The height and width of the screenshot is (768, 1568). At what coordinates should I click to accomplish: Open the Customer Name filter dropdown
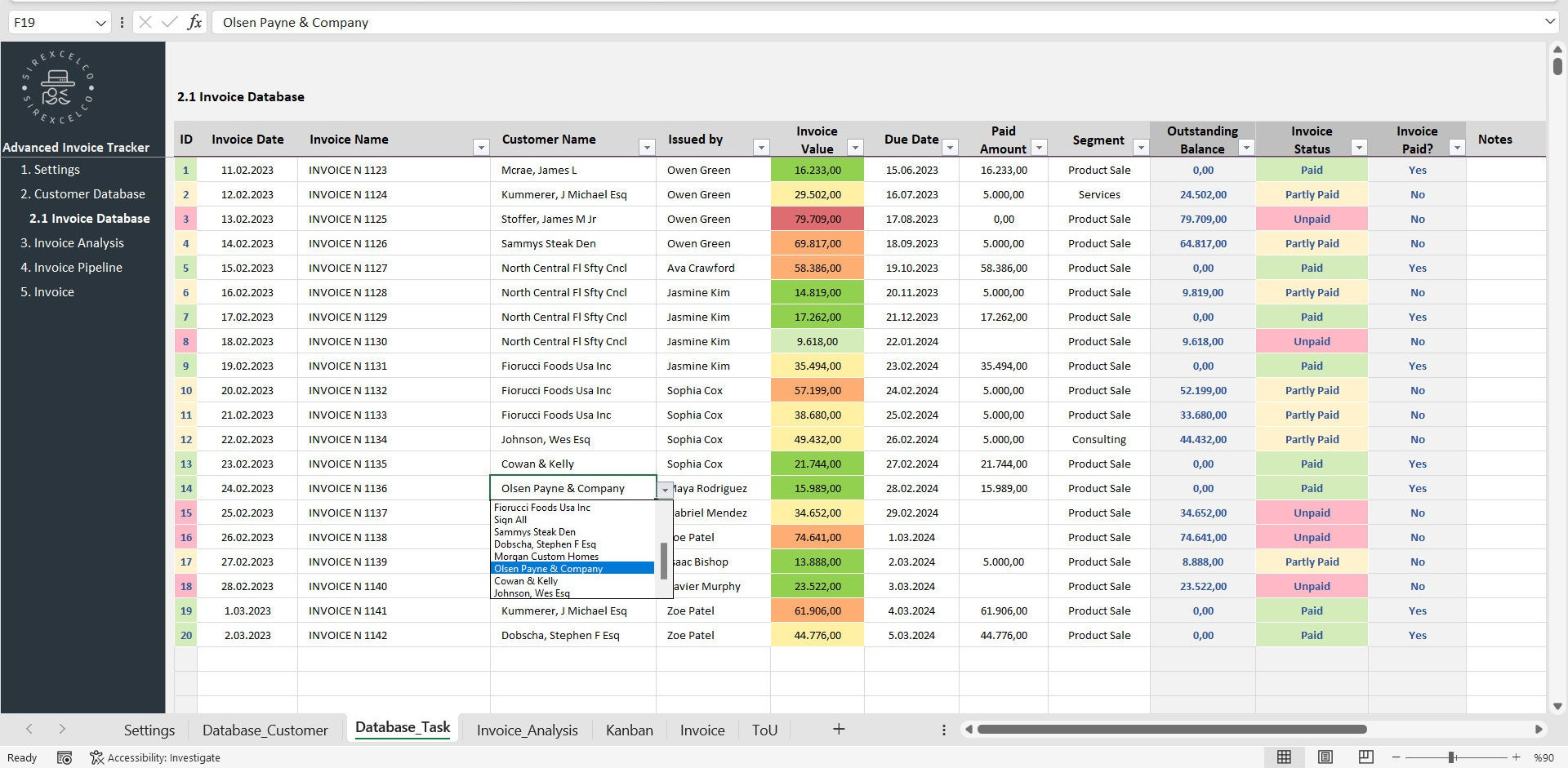coord(647,148)
